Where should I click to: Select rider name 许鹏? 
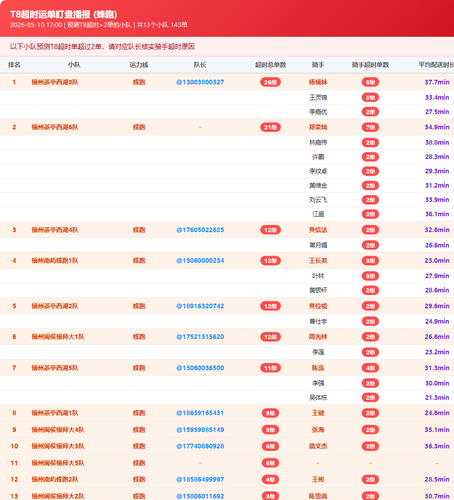pos(318,157)
